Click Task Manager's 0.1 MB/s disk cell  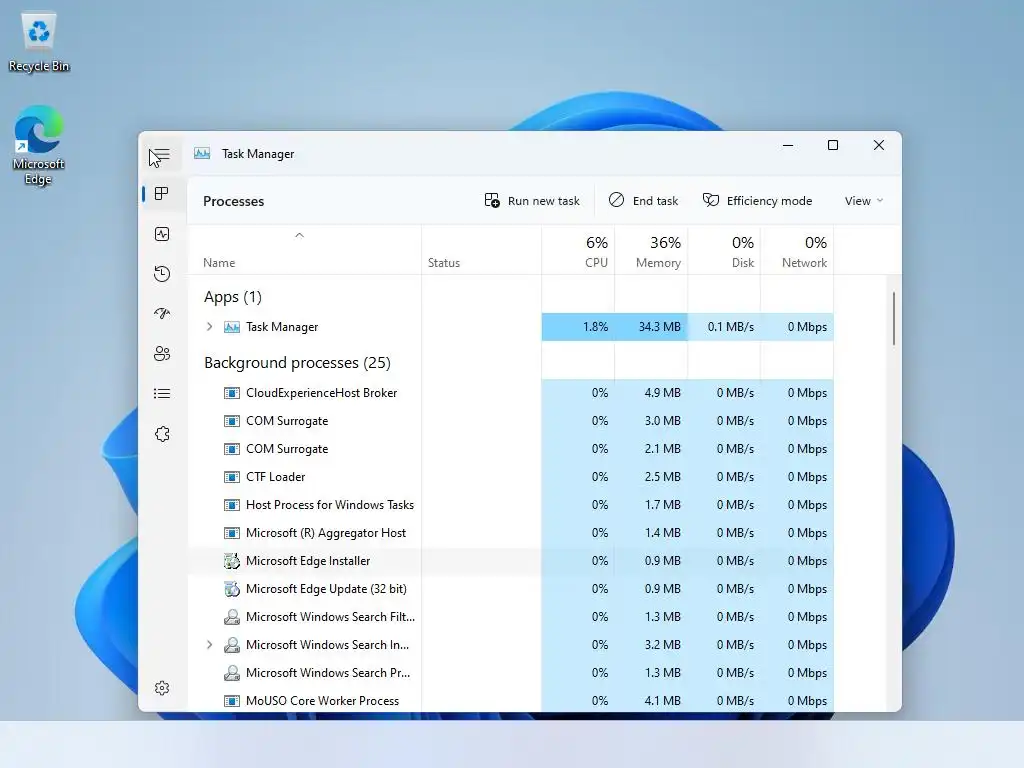coord(724,327)
